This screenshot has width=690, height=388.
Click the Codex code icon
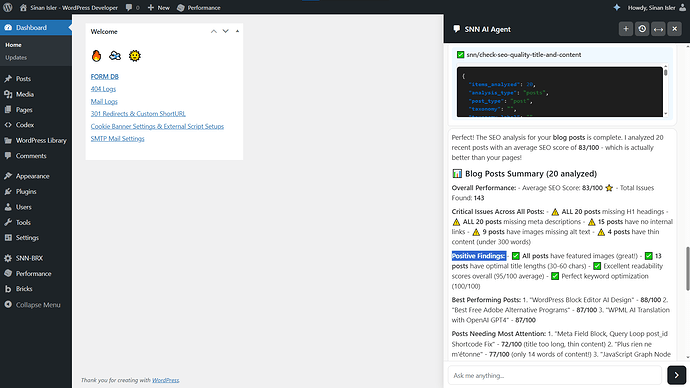tap(8, 125)
